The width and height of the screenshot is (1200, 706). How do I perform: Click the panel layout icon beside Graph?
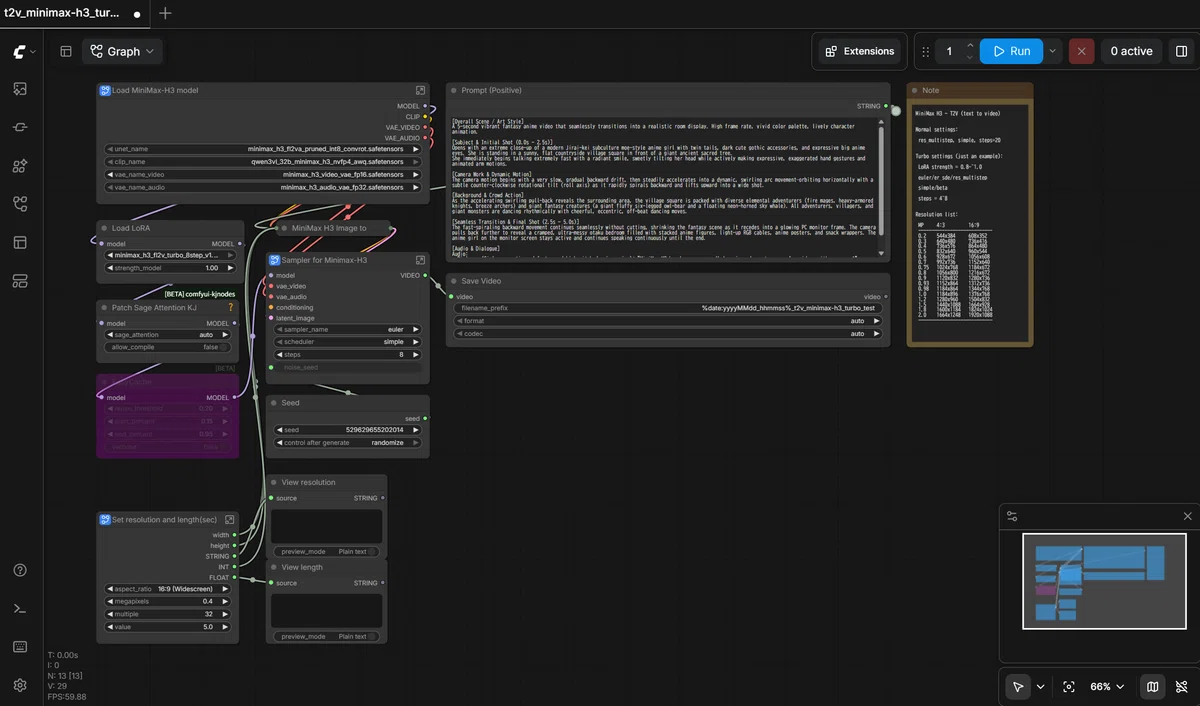tap(66, 51)
